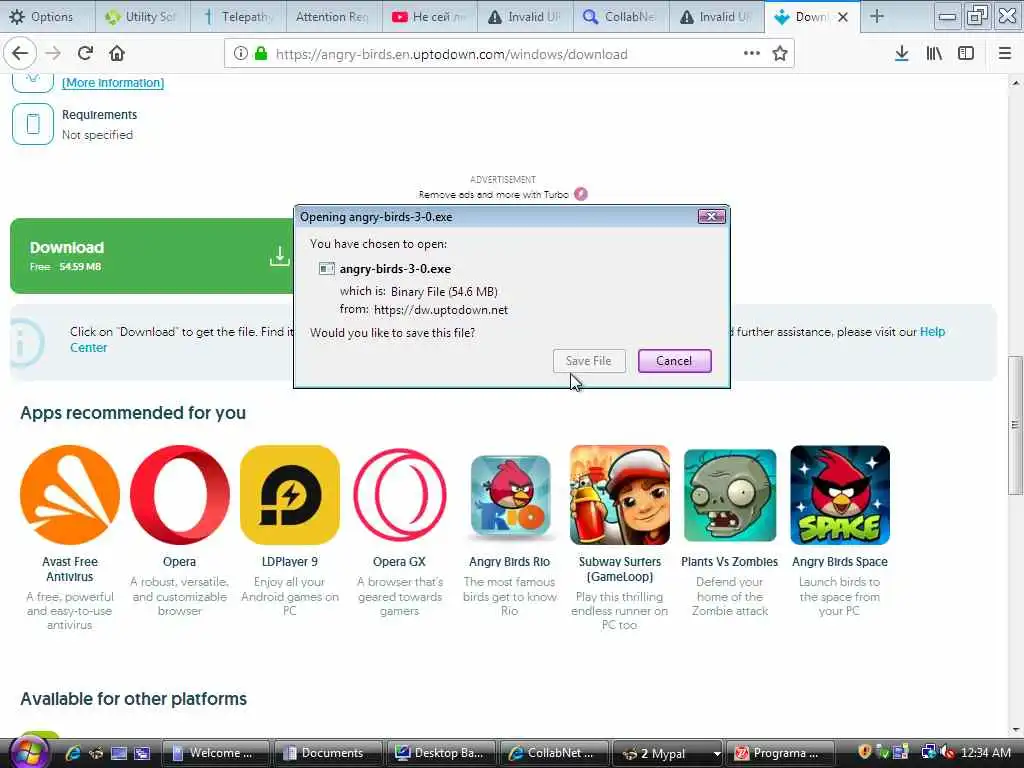The image size is (1024, 768).
Task: Click the forward navigation arrow
Action: pos(54,54)
